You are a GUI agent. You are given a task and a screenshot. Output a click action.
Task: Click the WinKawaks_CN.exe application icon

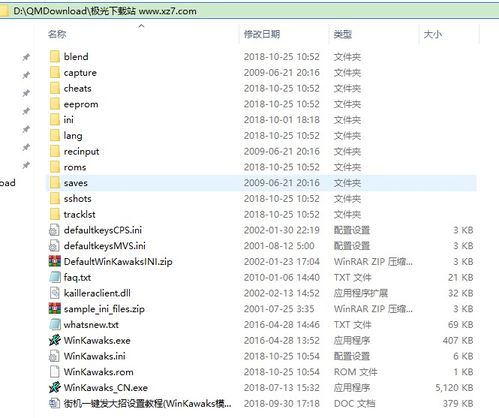[55, 388]
